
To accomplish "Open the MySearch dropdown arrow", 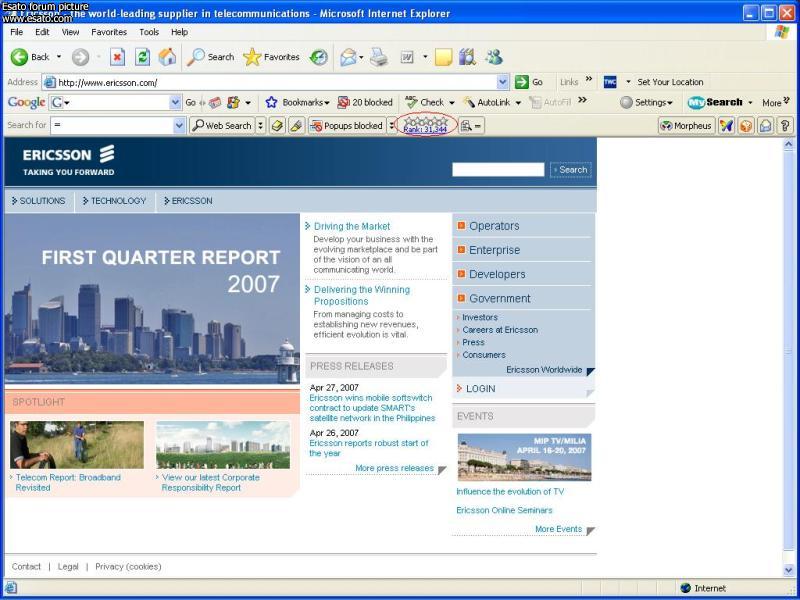I will 750,103.
